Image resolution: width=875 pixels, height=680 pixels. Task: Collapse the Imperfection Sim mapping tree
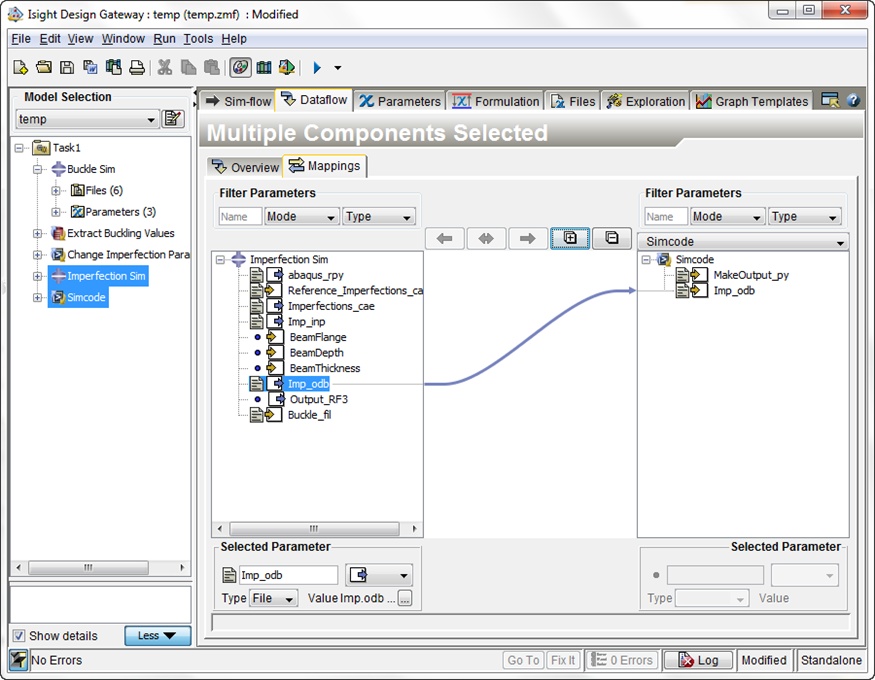tap(220, 259)
